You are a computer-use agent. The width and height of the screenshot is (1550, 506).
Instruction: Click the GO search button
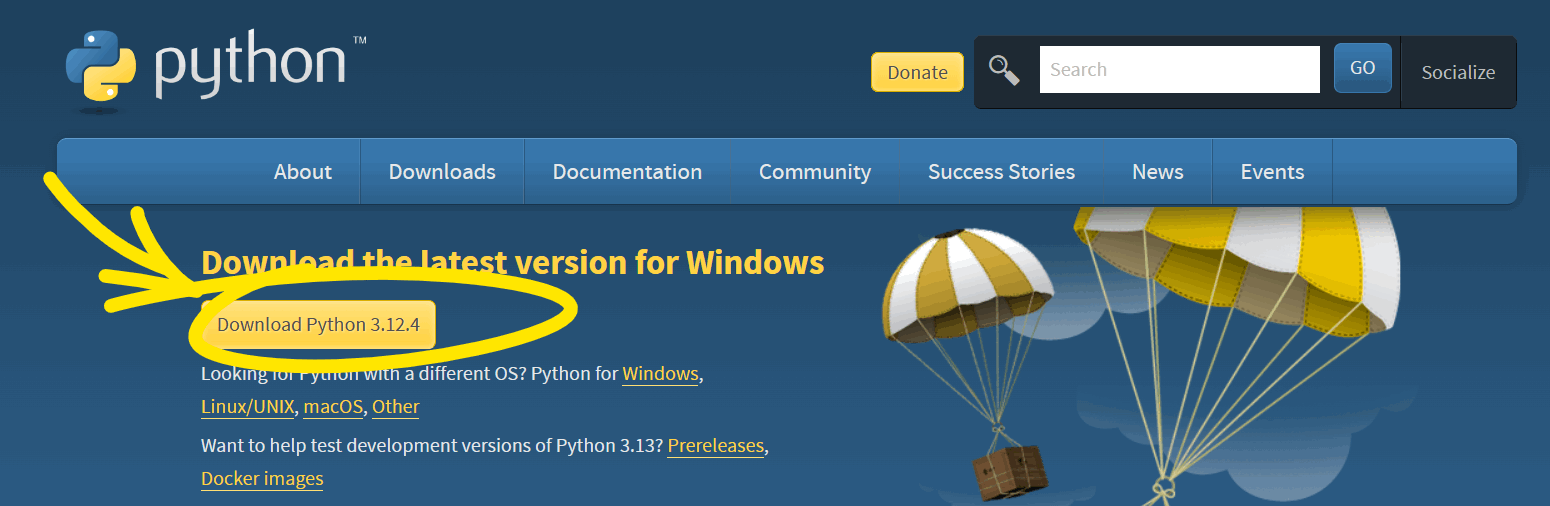tap(1362, 68)
